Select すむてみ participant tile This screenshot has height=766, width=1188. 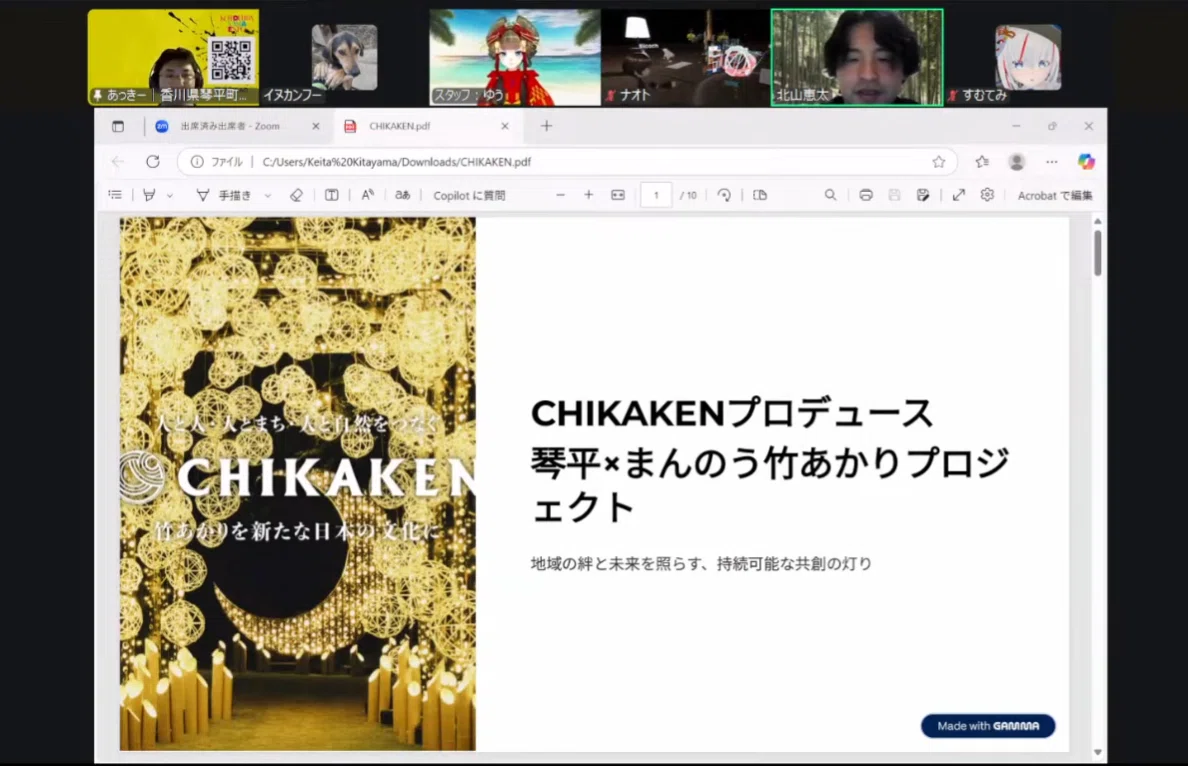point(1027,57)
